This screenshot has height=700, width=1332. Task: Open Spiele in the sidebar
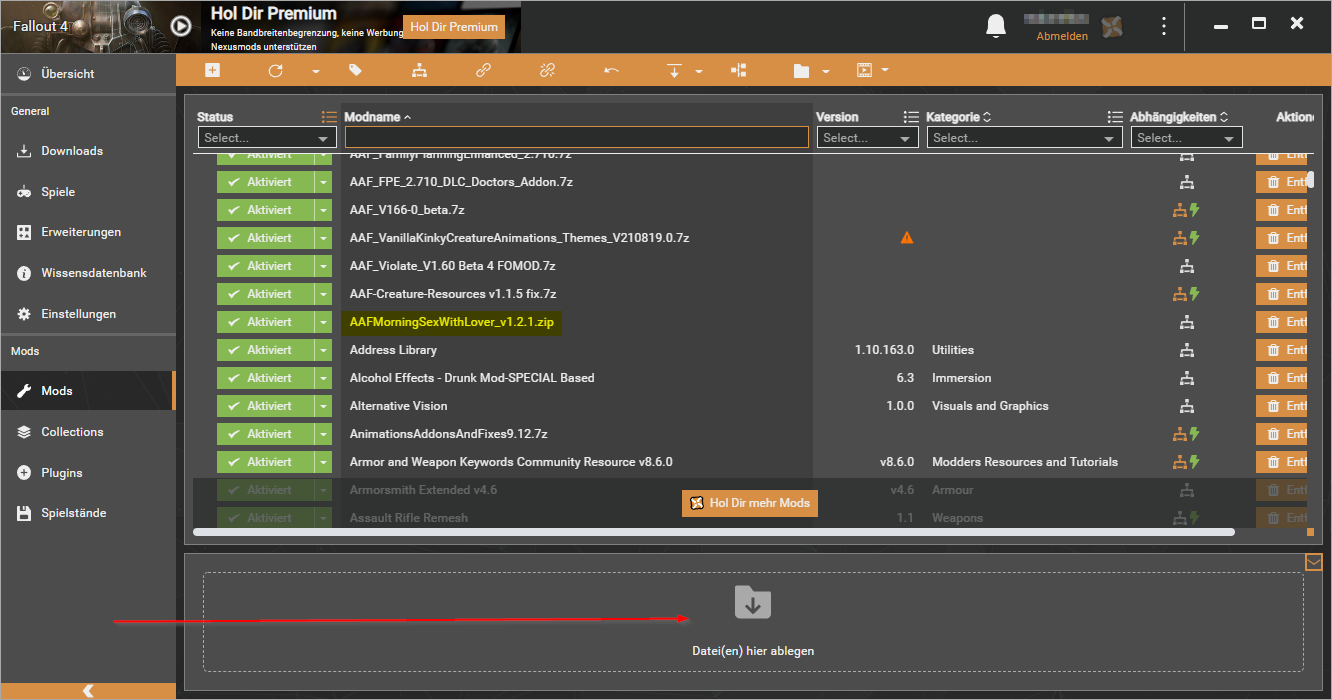tap(88, 192)
